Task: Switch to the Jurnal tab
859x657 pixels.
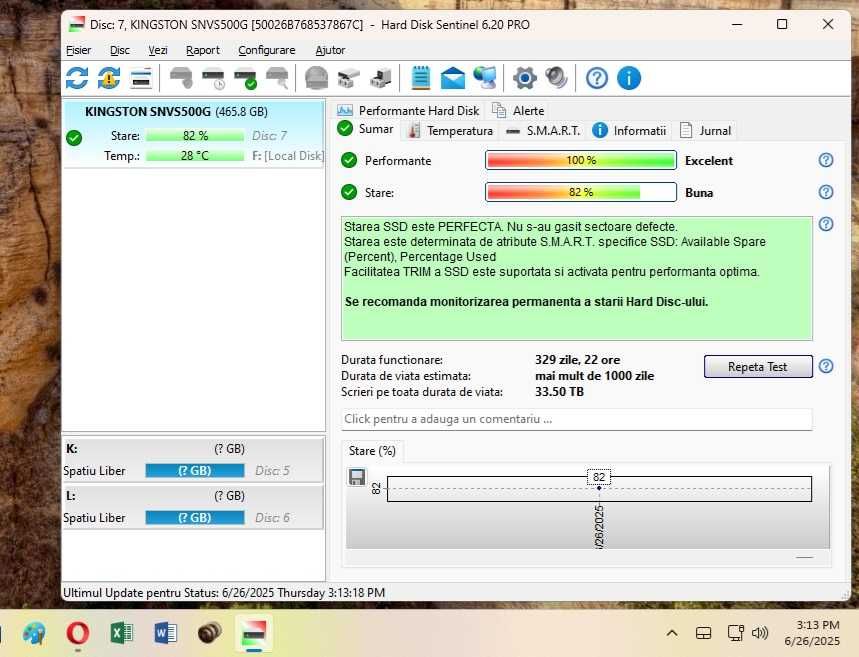Action: (x=706, y=131)
